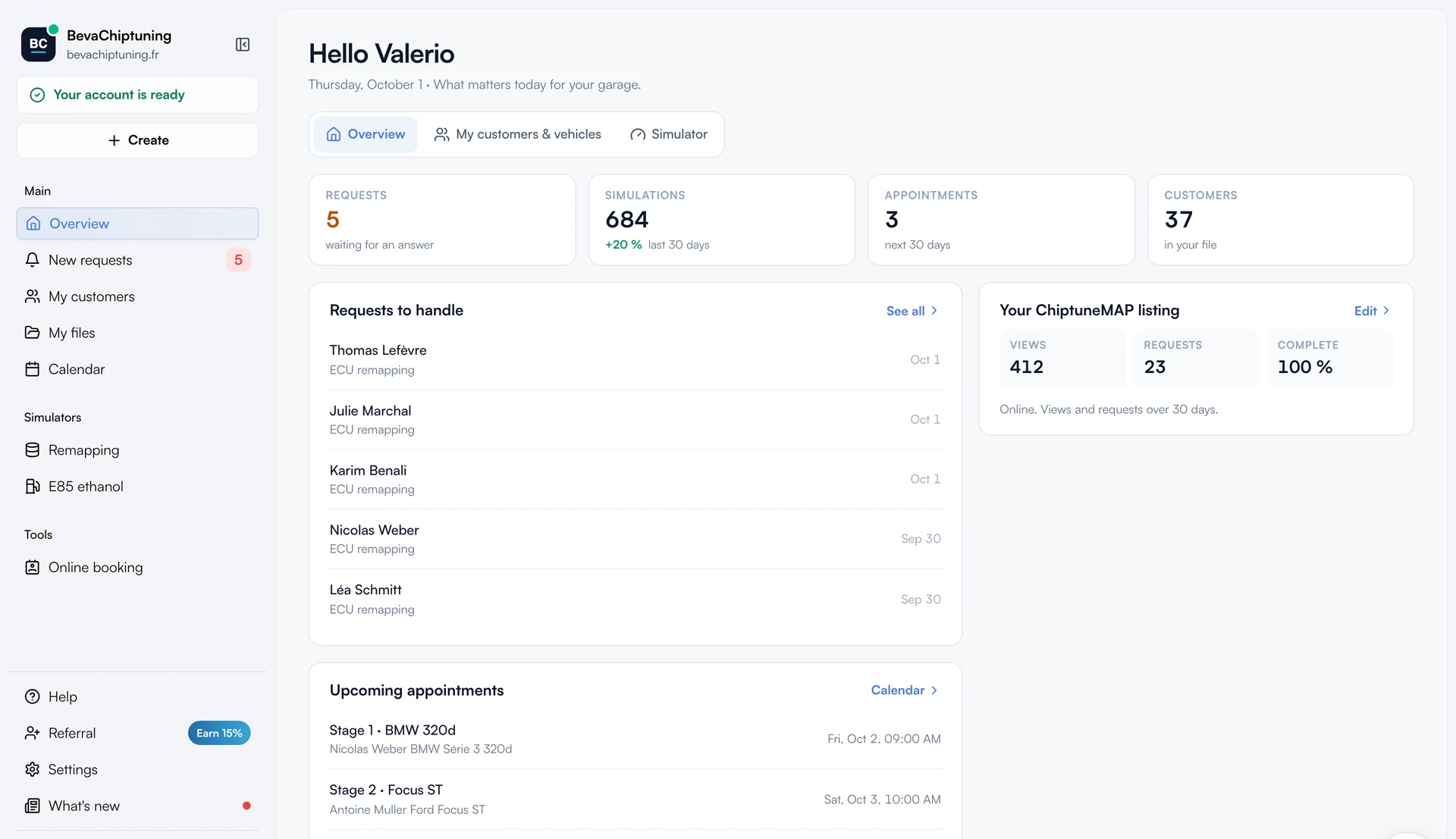
Task: Click the Referral person-plus icon
Action: tap(32, 733)
